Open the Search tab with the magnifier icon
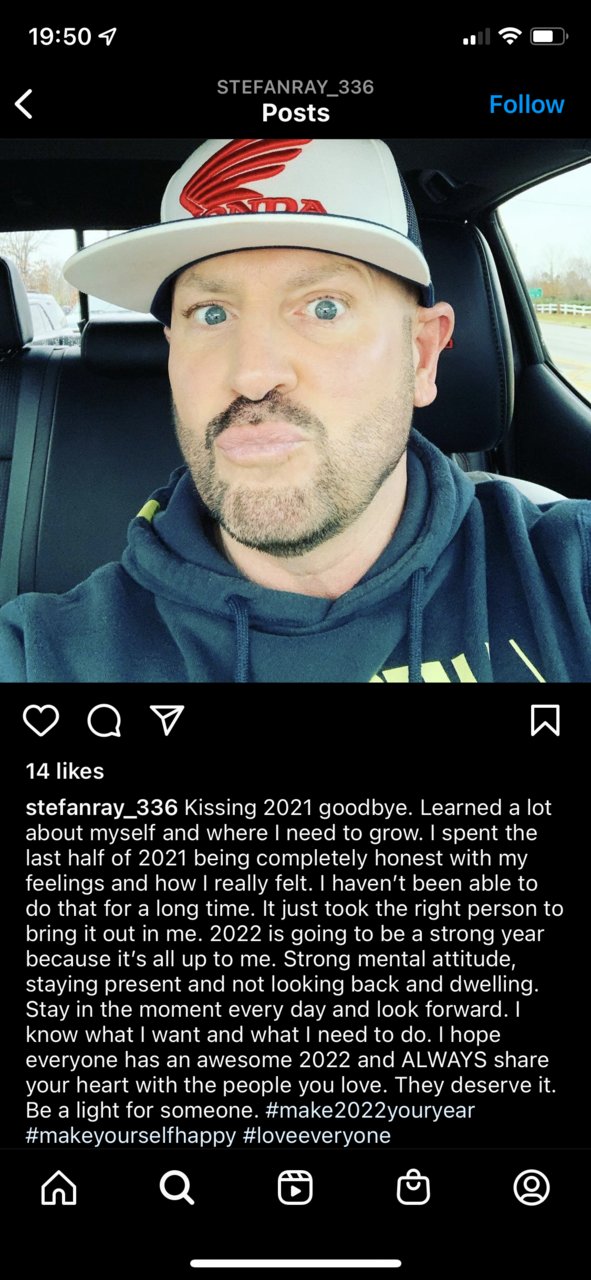Image resolution: width=591 pixels, height=1280 pixels. 177,1187
